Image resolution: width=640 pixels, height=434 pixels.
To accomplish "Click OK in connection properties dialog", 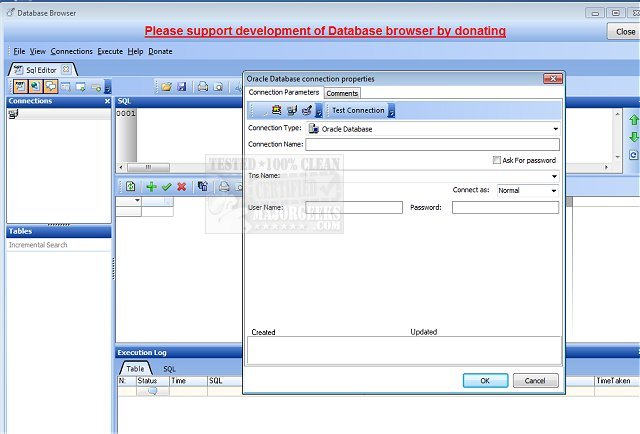I will tap(485, 381).
